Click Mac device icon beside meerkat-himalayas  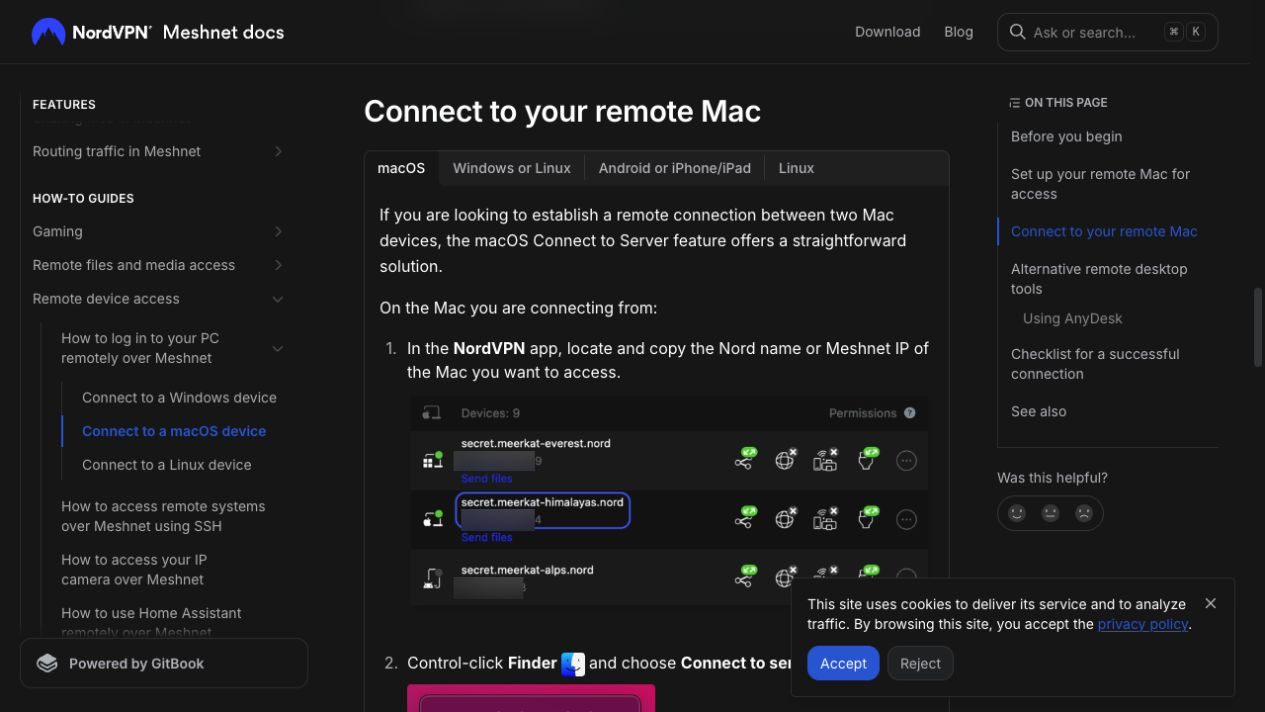pyautogui.click(x=433, y=518)
